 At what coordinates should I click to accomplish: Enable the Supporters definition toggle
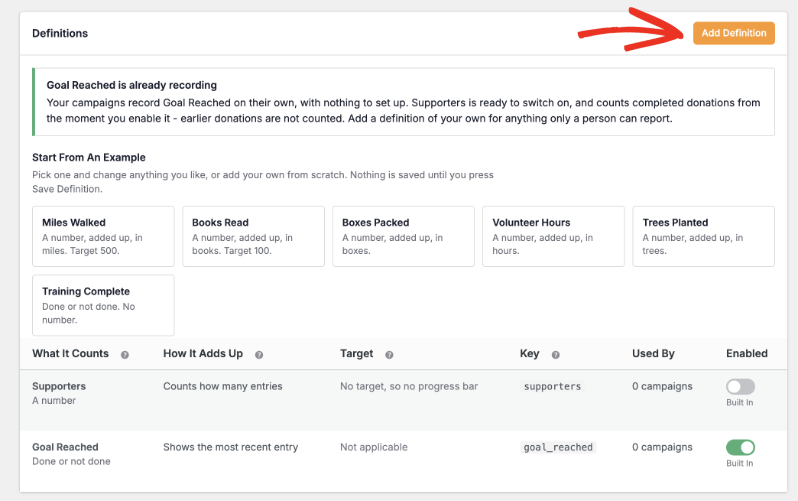(x=740, y=386)
